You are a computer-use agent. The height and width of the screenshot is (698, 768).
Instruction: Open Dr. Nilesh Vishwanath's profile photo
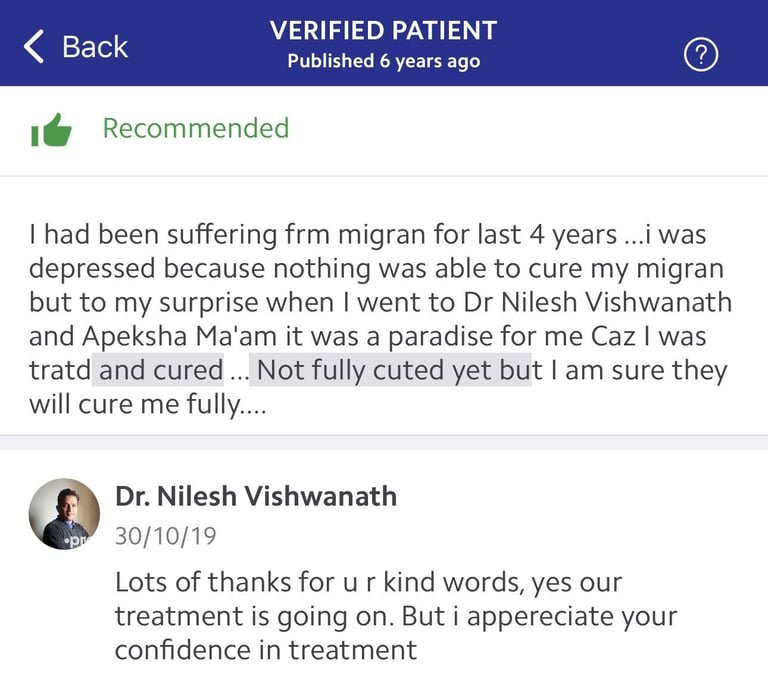[64, 514]
